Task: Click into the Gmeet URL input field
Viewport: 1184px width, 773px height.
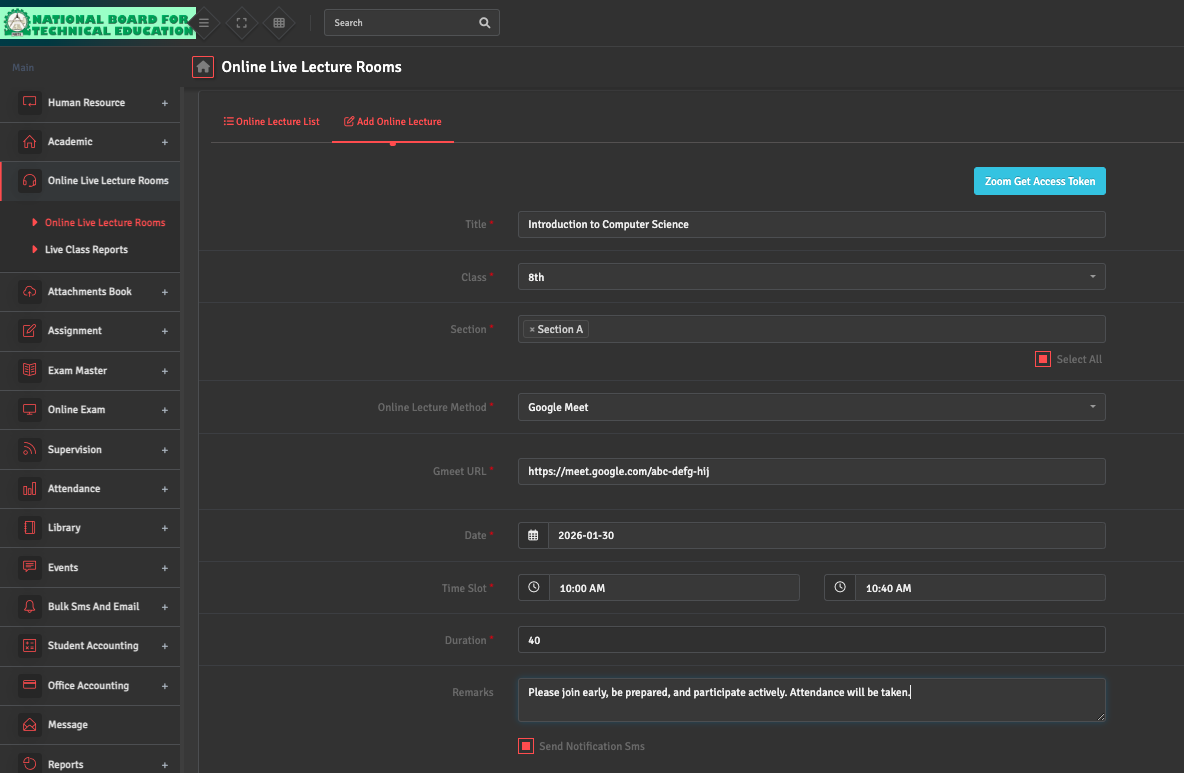Action: 811,472
